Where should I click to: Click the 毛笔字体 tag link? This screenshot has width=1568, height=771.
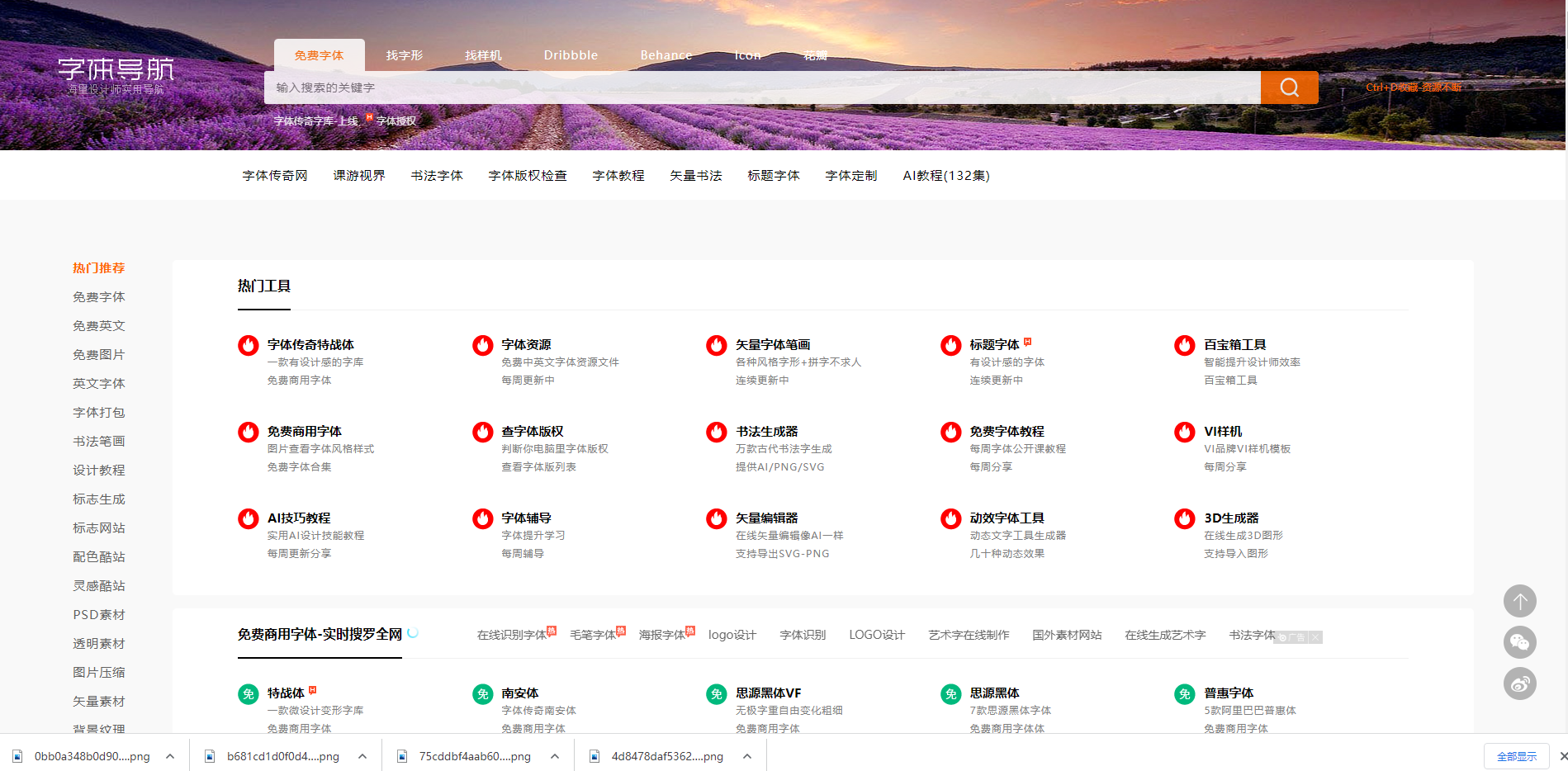[x=593, y=635]
